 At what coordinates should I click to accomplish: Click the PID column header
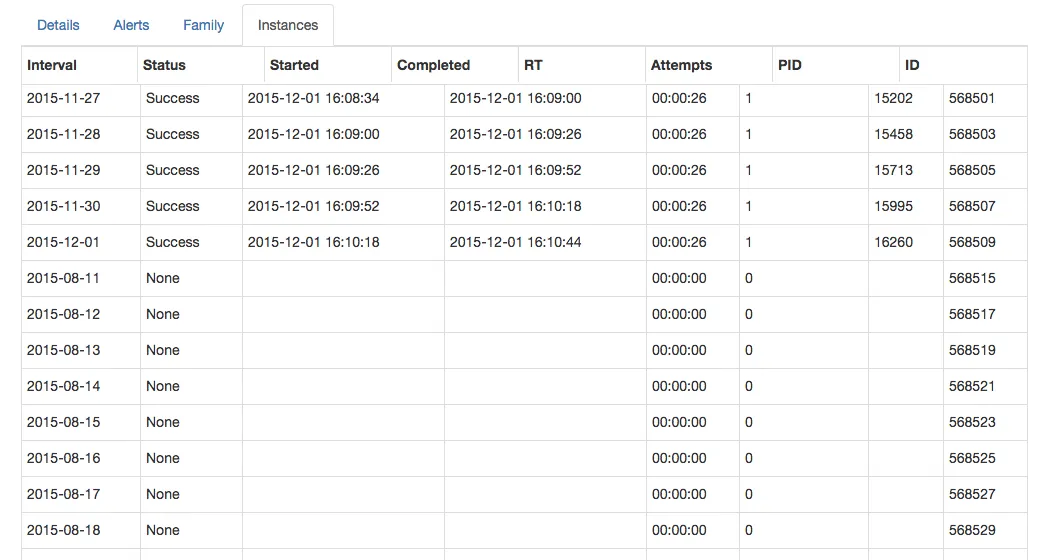pyautogui.click(x=790, y=65)
